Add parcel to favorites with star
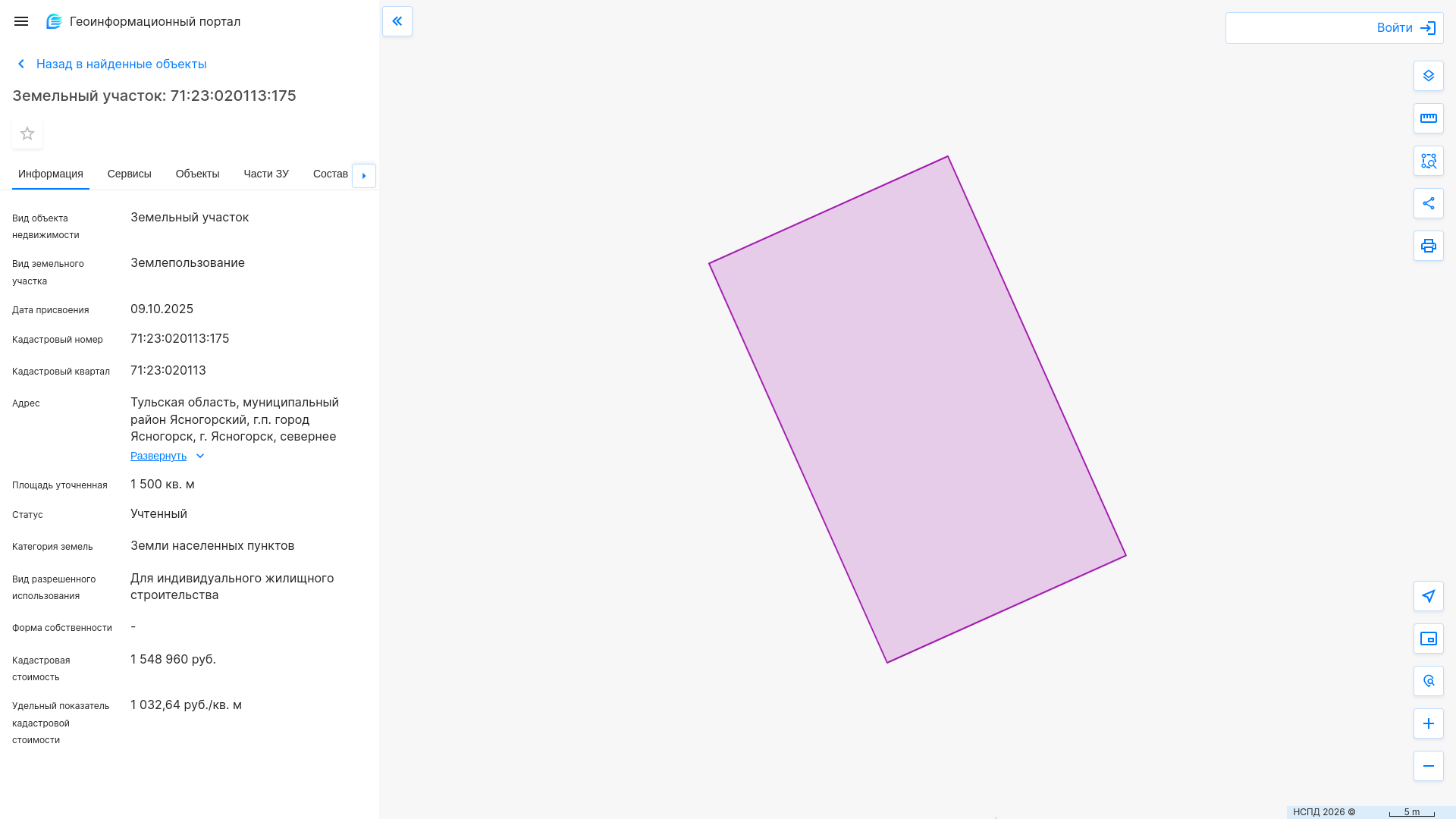Image resolution: width=1456 pixels, height=819 pixels. (x=27, y=133)
